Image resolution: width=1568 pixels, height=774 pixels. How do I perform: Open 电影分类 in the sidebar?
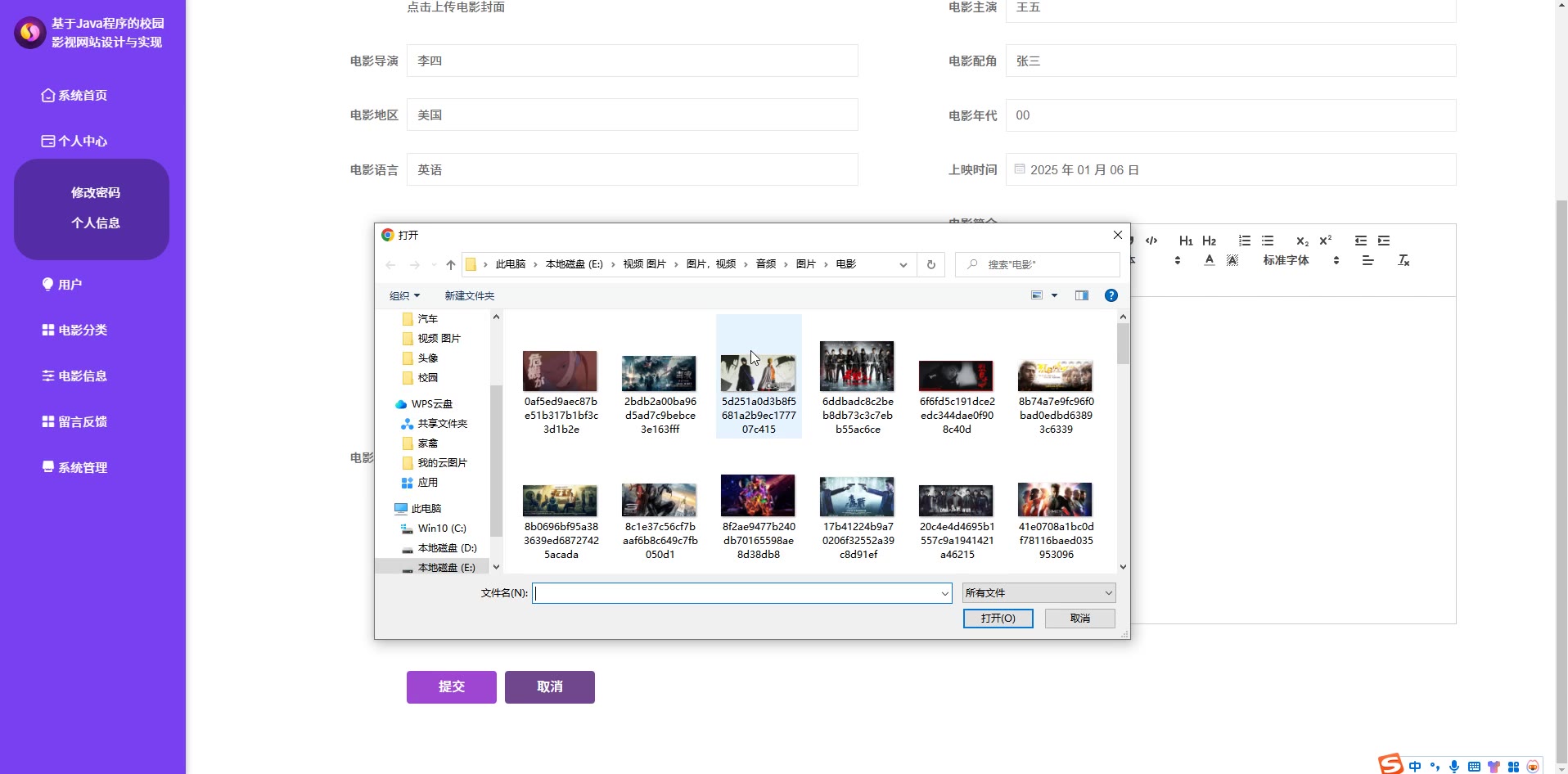[74, 330]
